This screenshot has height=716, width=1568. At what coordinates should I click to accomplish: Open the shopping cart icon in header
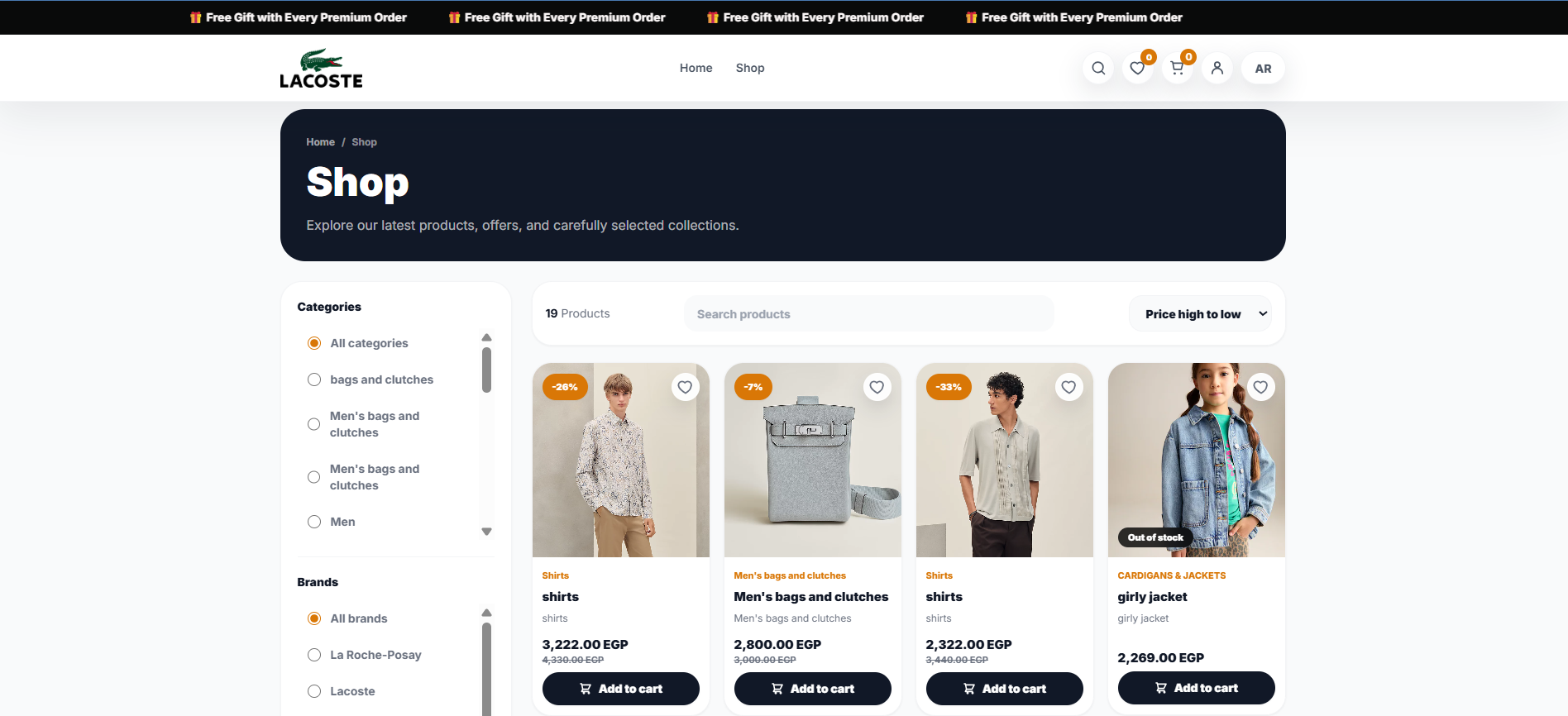1177,69
